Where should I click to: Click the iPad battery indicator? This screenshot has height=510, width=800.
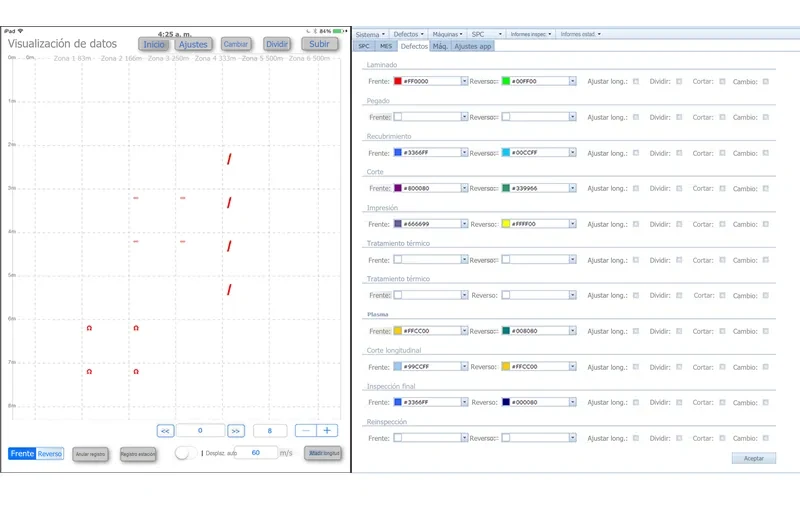click(x=339, y=31)
